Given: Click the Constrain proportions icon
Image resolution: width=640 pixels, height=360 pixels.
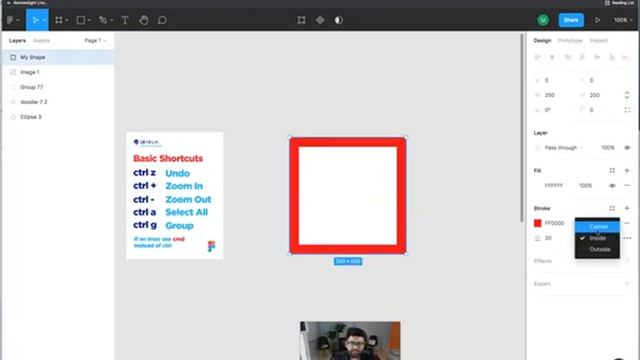Looking at the screenshot, I should [627, 95].
